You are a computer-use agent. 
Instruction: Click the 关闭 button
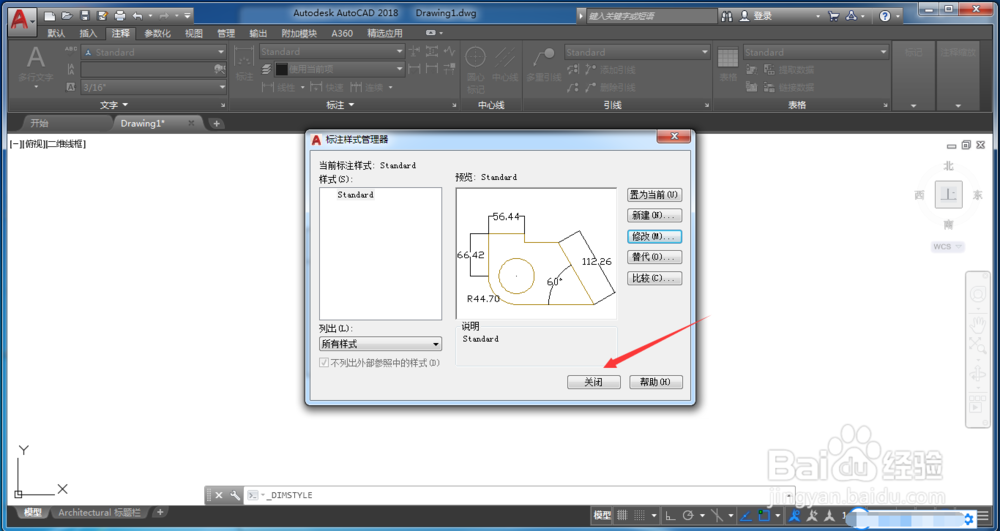click(x=594, y=382)
